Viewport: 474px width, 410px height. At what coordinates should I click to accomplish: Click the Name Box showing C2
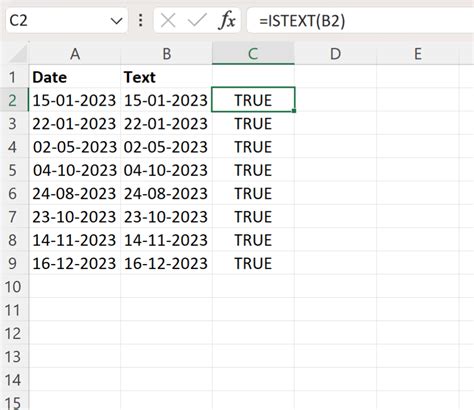coord(67,21)
